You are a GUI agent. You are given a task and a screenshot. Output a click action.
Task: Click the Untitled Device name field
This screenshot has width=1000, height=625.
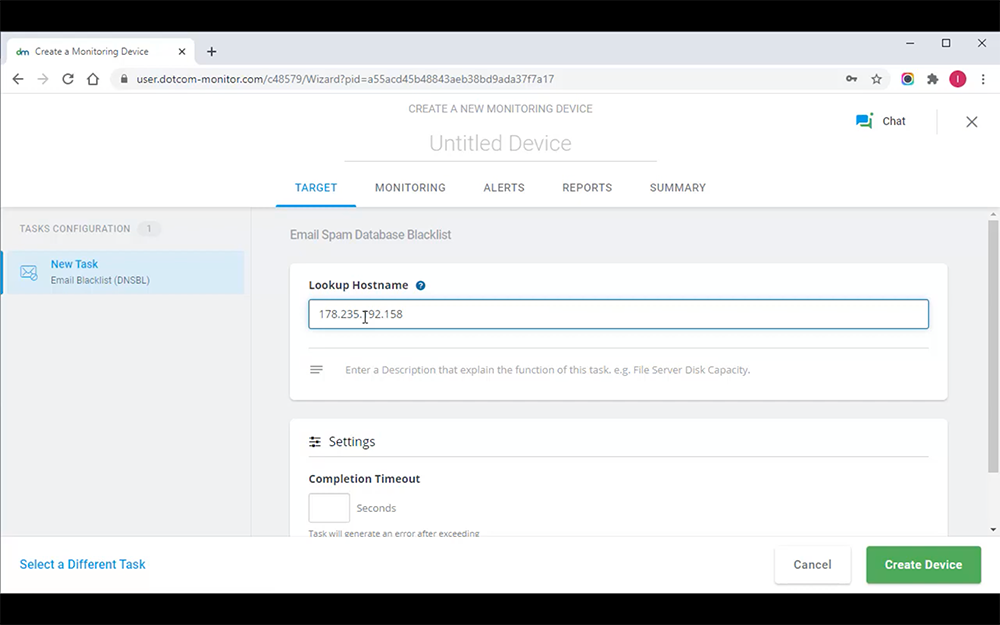click(500, 143)
